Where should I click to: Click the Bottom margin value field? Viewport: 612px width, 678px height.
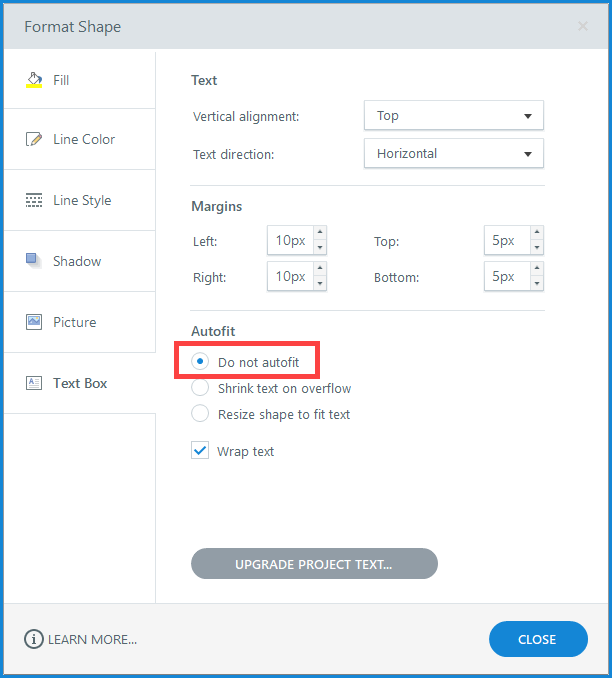(507, 276)
